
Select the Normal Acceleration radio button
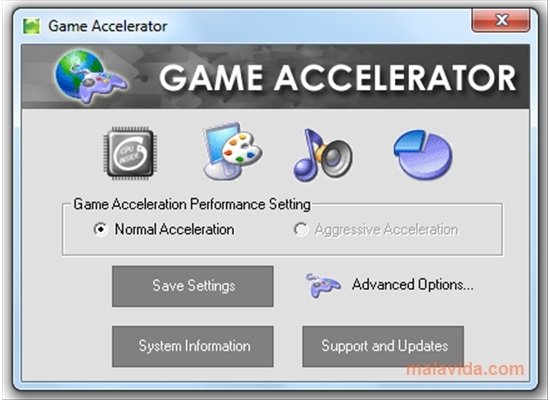(100, 229)
